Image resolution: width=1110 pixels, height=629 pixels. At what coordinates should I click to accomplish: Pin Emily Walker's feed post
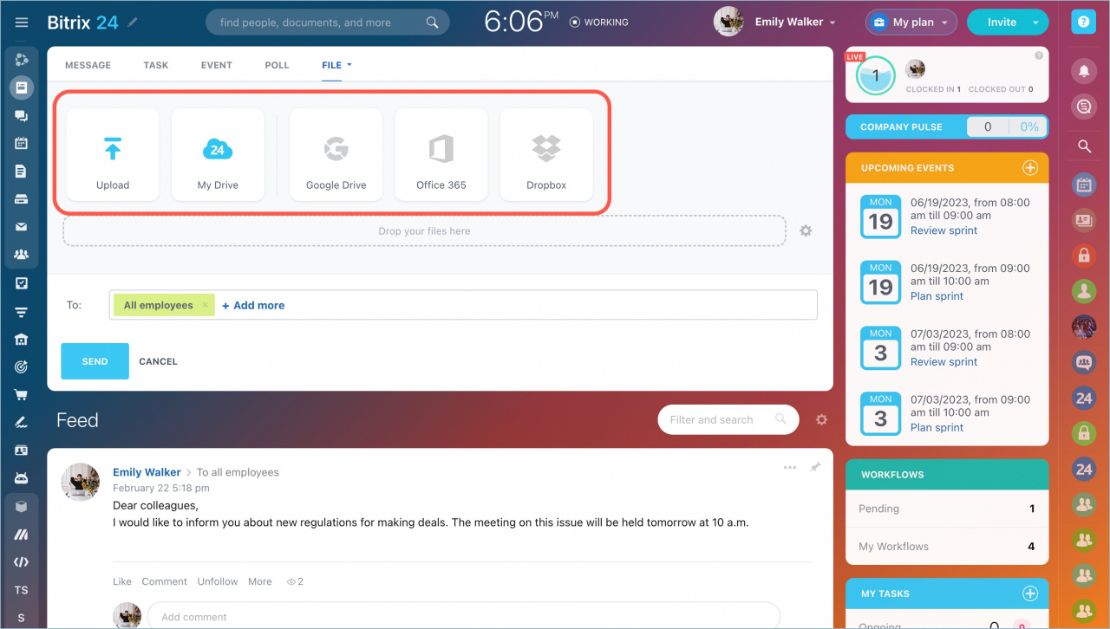pyautogui.click(x=816, y=467)
